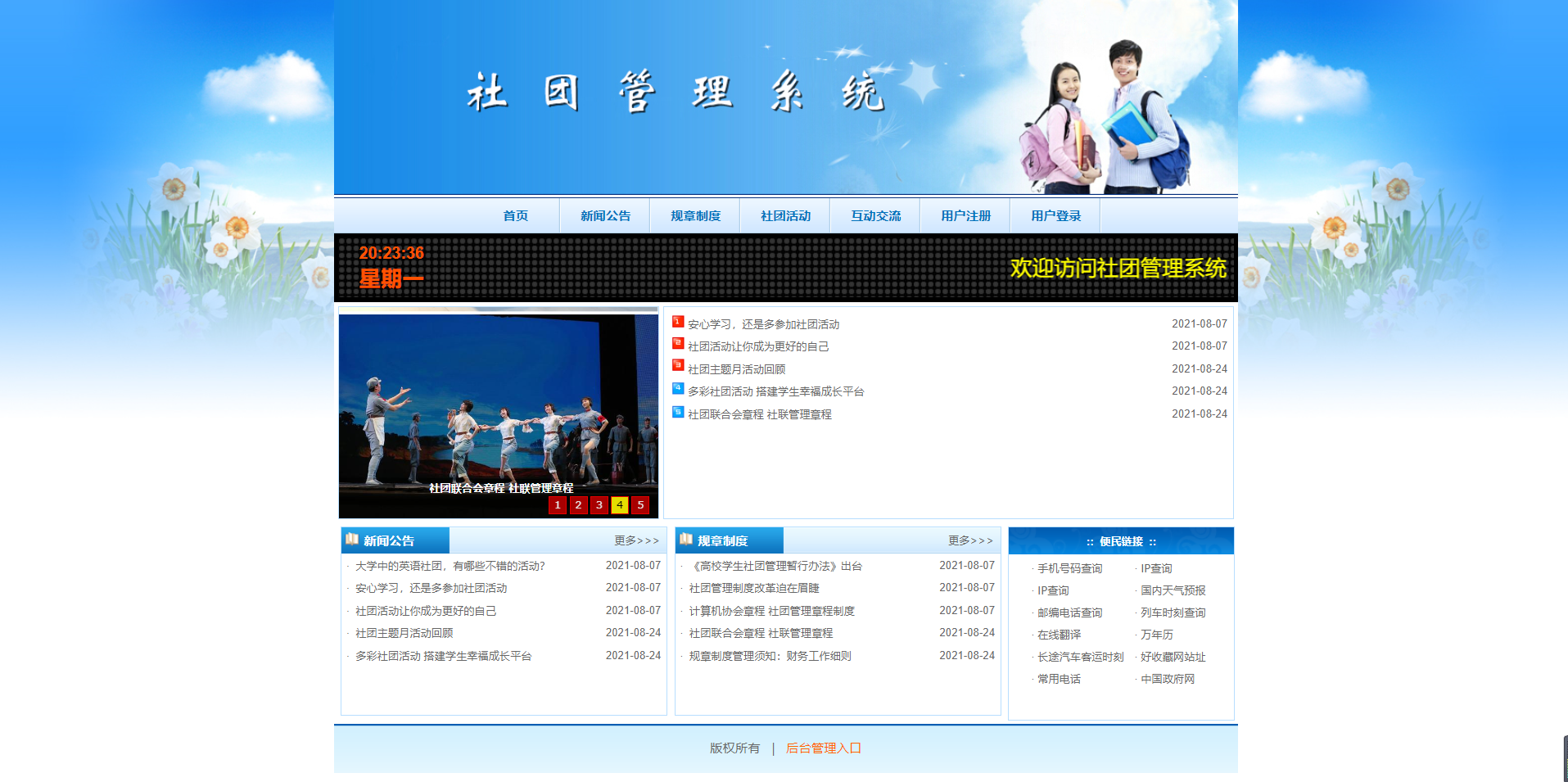Open 长途汽车客运时刻 link
Screen dimensions: 1568x782
pyautogui.click(x=1080, y=657)
